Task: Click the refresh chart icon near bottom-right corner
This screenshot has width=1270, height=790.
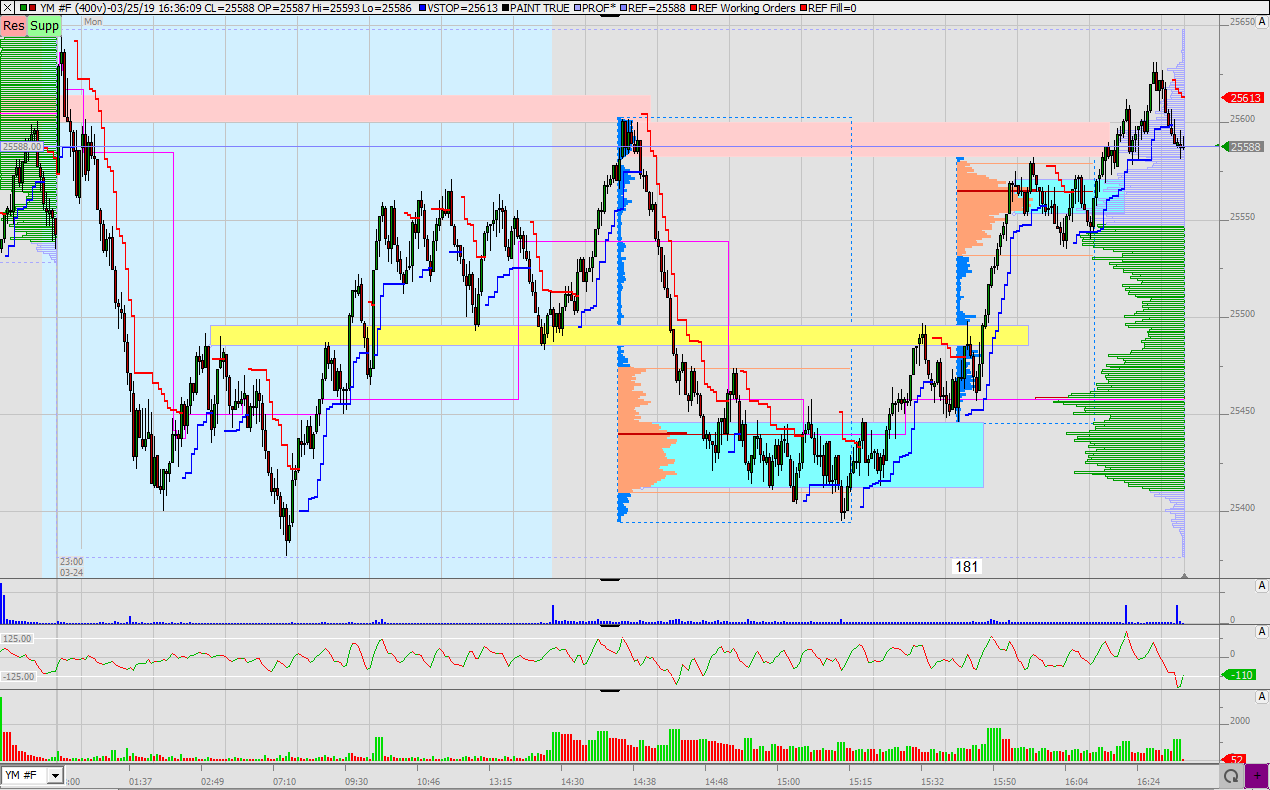Action: [x=1230, y=775]
